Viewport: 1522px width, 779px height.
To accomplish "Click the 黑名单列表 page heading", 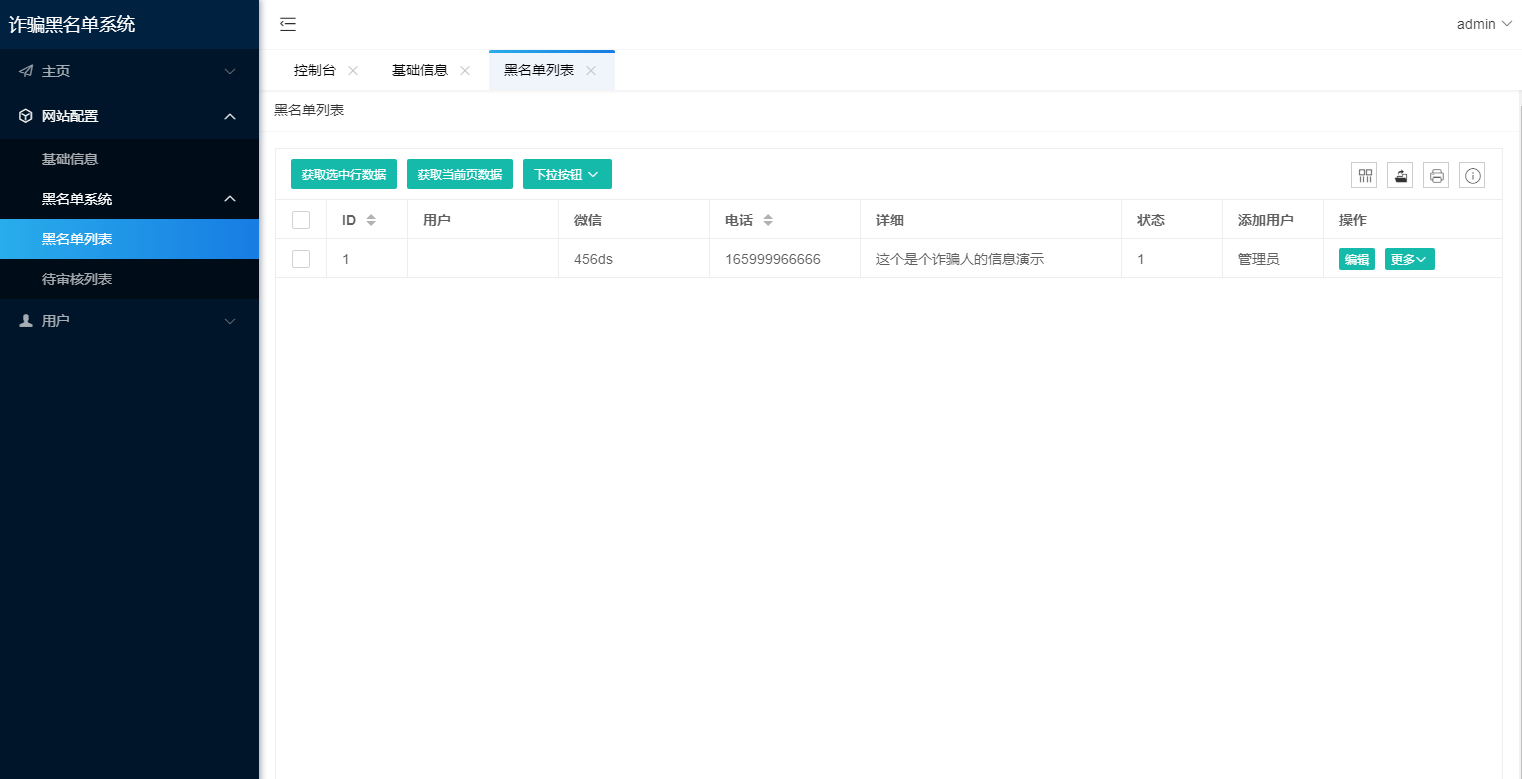I will (309, 110).
